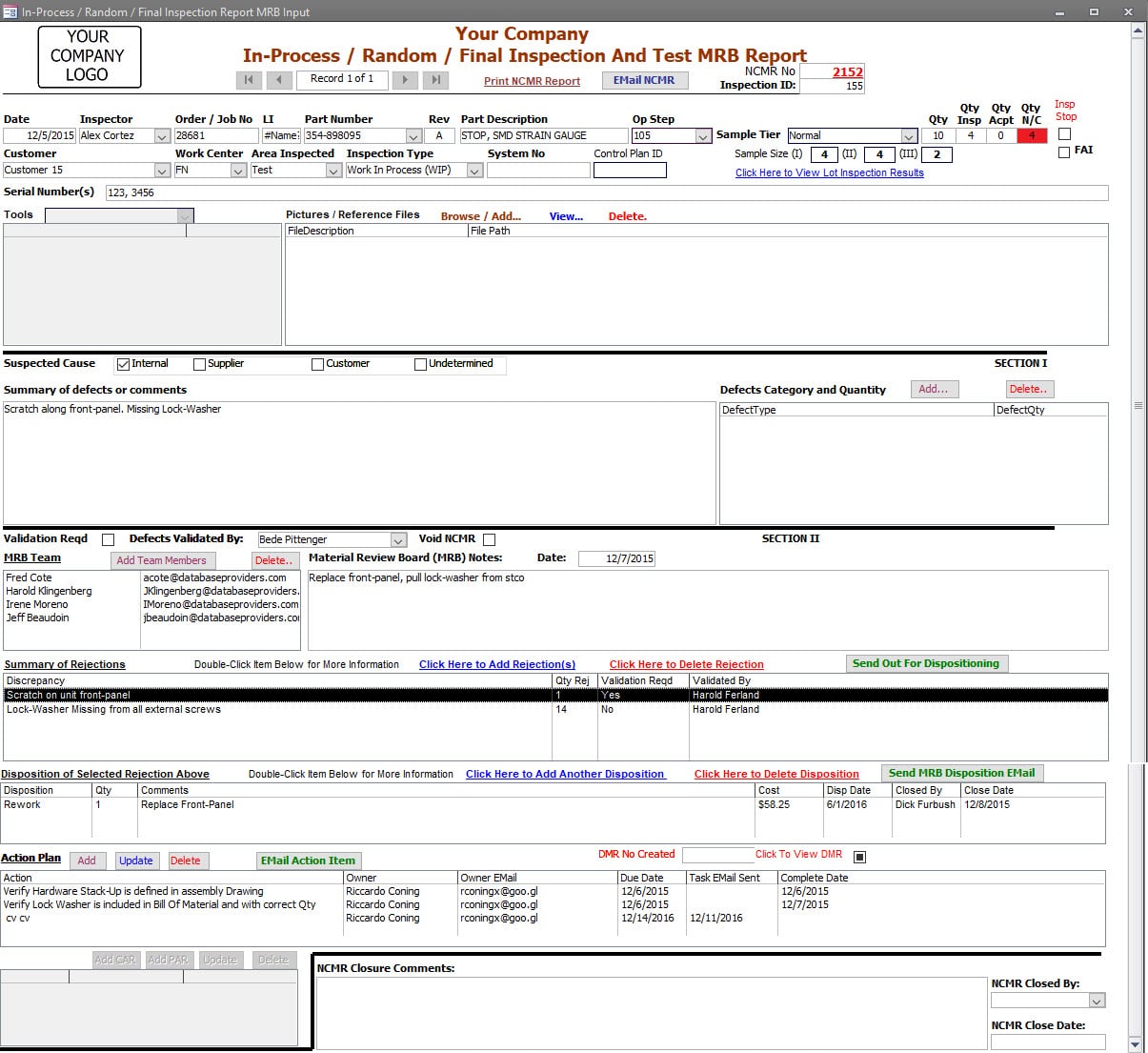
Task: Select Scratch on unit front-panel row
Action: tap(555, 696)
